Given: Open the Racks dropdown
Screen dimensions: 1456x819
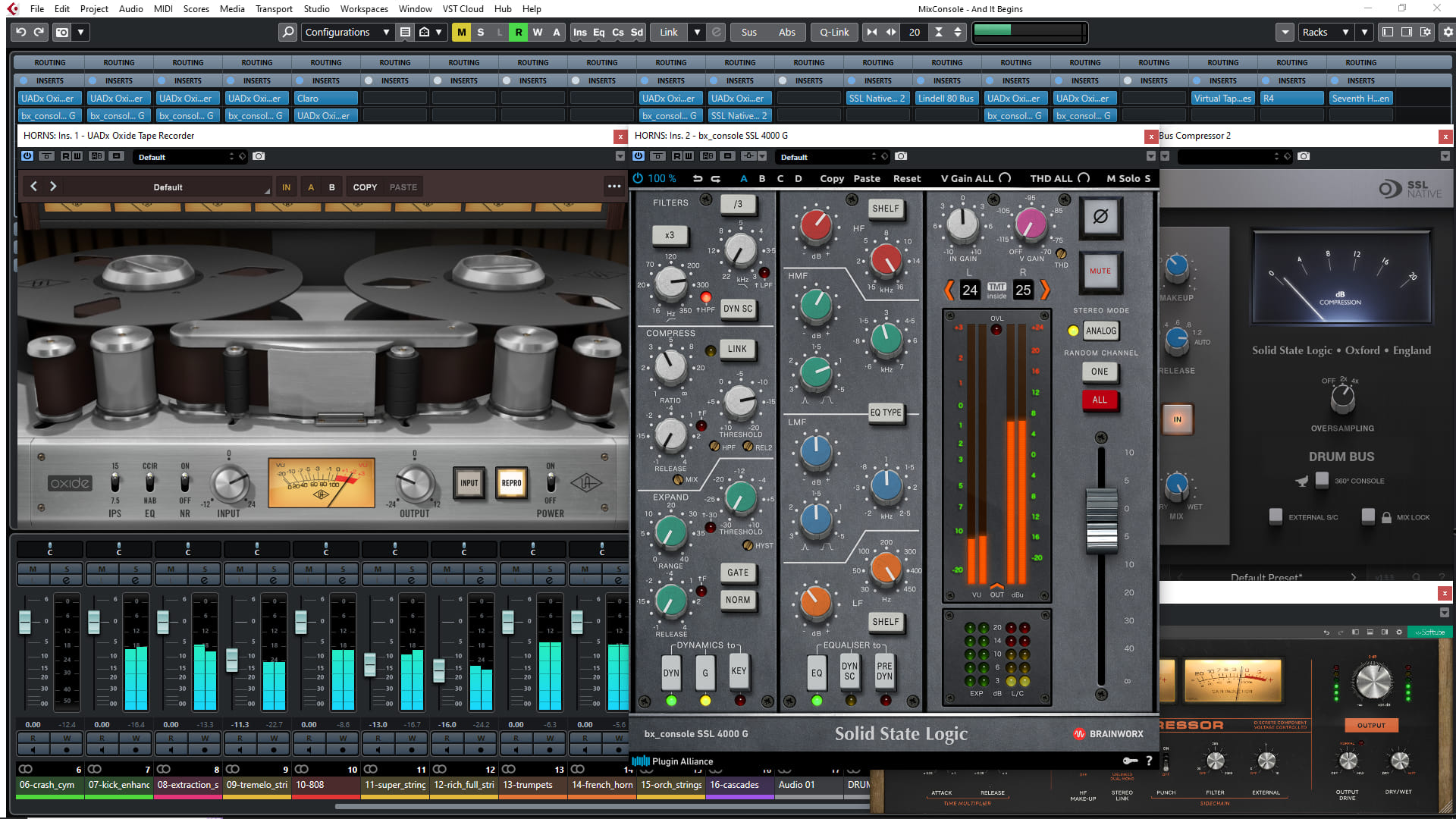Looking at the screenshot, I should coord(1325,32).
